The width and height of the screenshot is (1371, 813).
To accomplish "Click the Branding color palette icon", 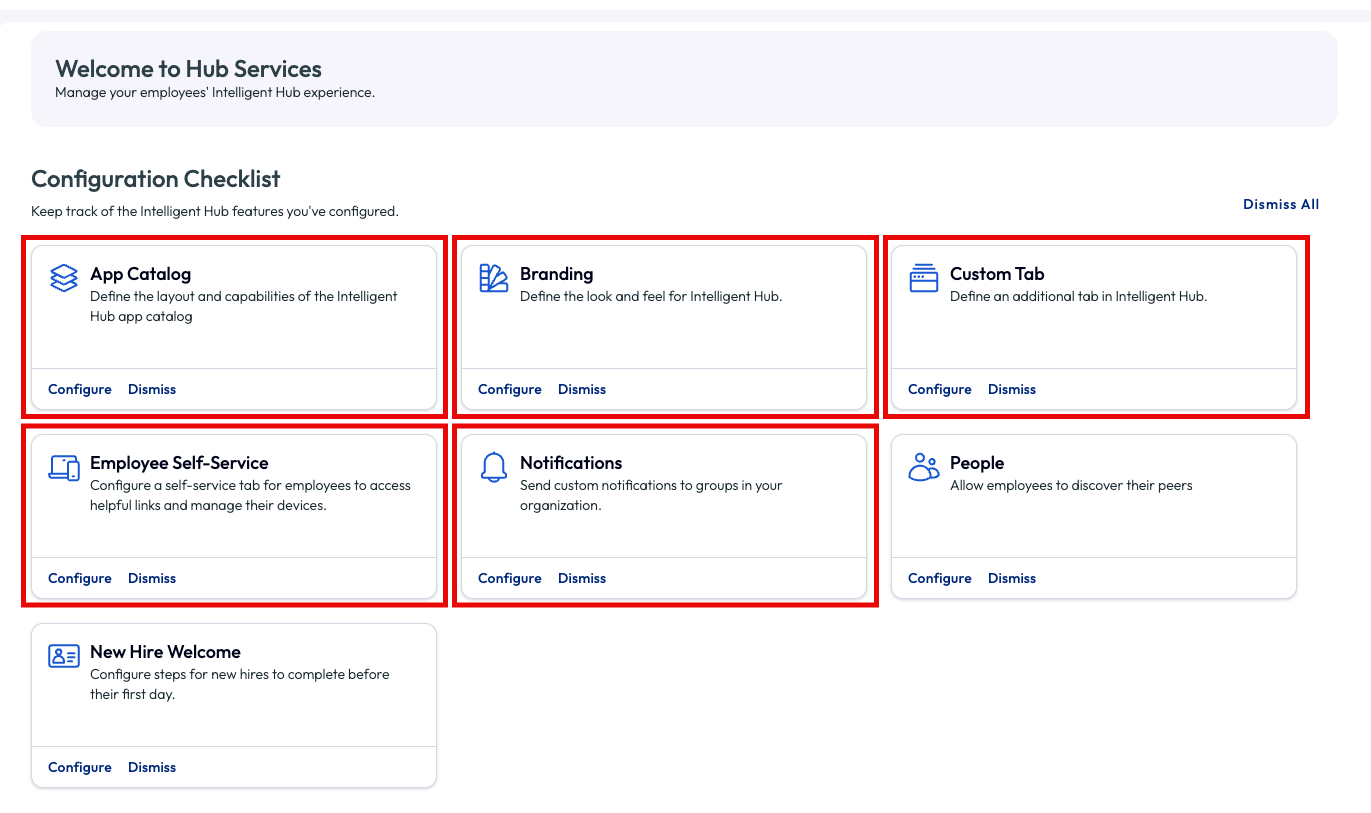I will click(x=494, y=278).
